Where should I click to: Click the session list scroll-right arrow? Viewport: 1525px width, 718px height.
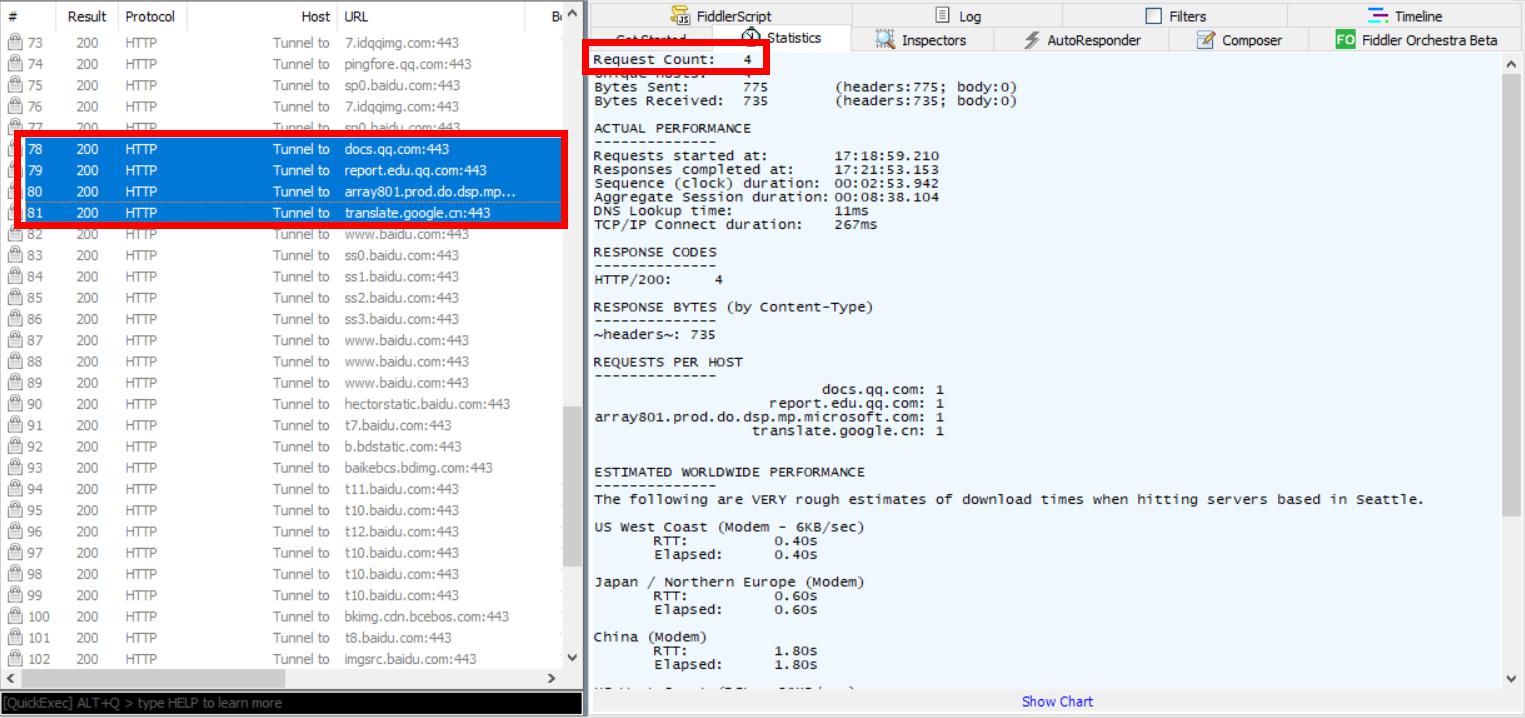[x=550, y=678]
